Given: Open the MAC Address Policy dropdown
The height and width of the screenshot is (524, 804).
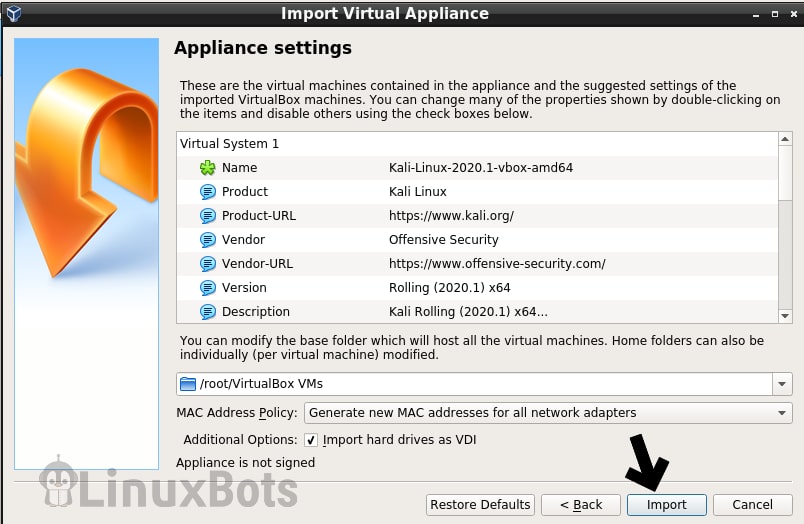Looking at the screenshot, I should tap(548, 413).
